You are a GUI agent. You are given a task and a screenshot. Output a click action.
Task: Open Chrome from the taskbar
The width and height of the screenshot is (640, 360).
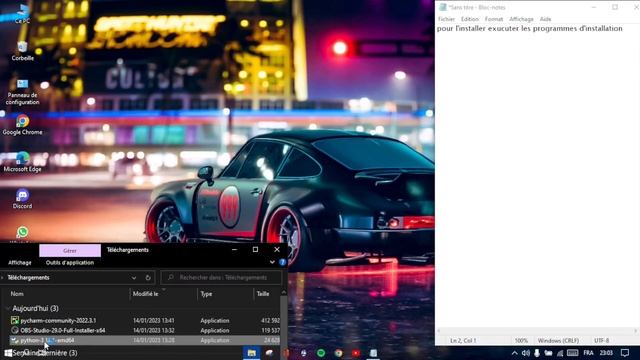(338, 353)
